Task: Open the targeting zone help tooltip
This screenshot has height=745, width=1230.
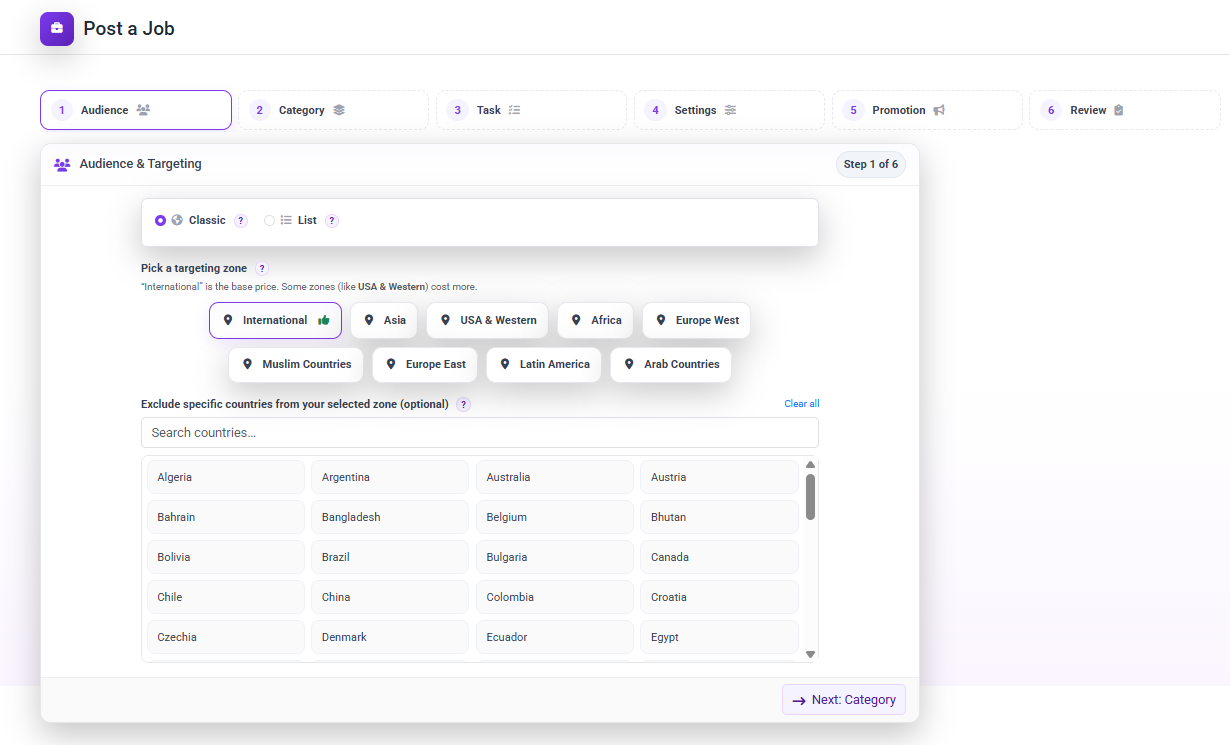Action: pyautogui.click(x=261, y=268)
